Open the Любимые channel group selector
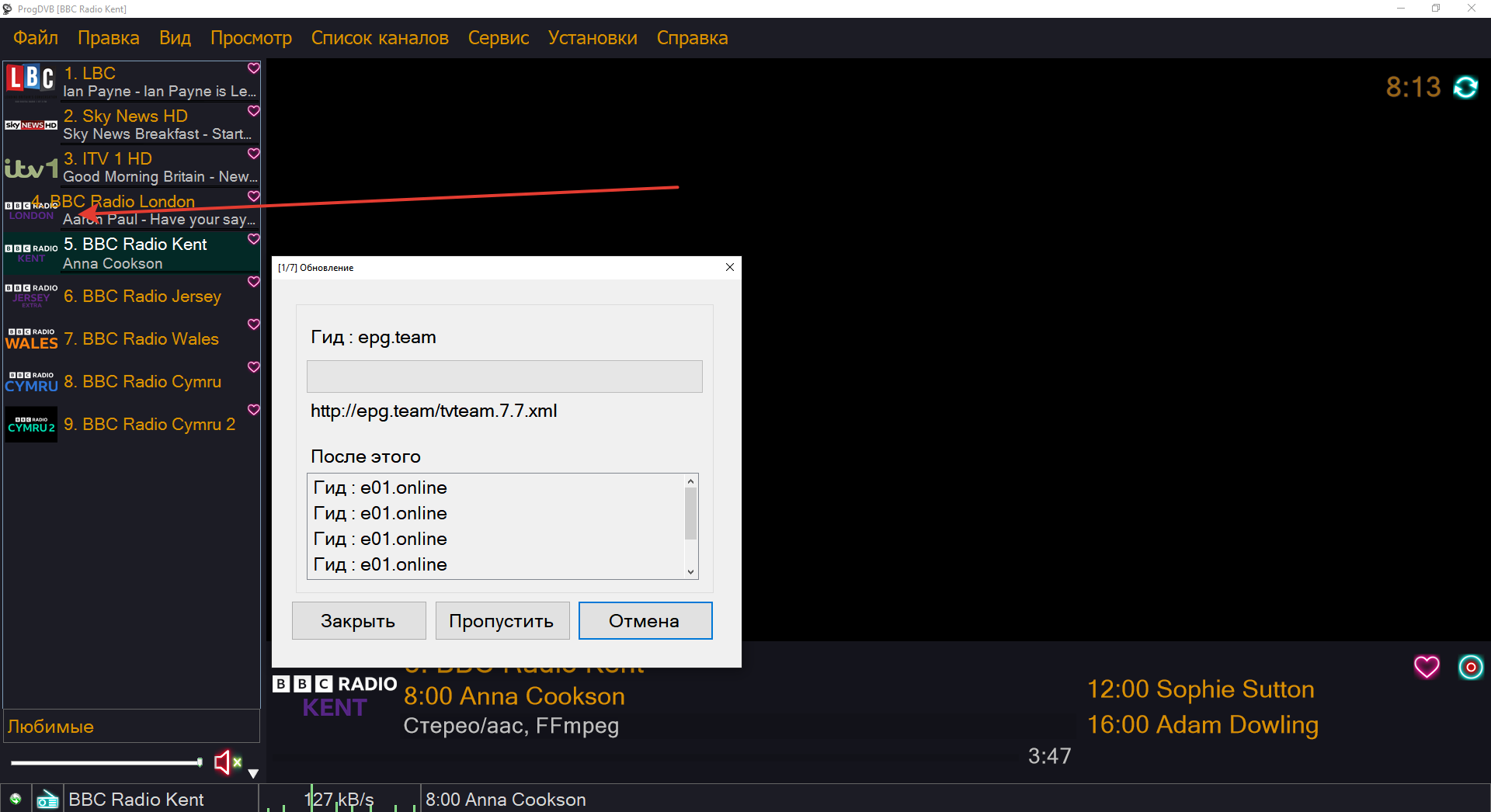This screenshot has width=1491, height=812. 130,727
